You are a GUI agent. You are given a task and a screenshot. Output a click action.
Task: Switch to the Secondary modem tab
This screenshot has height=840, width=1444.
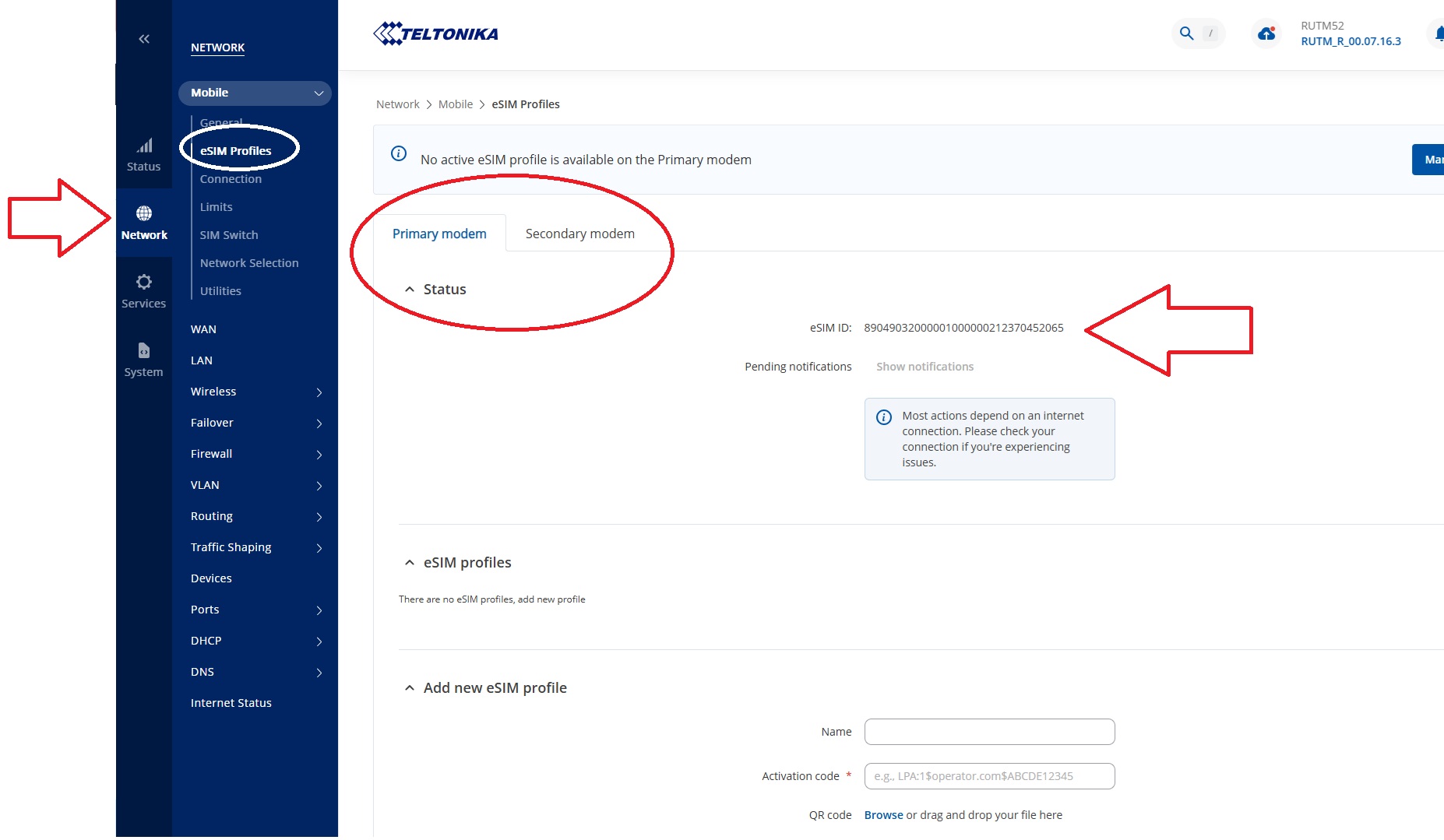(579, 233)
